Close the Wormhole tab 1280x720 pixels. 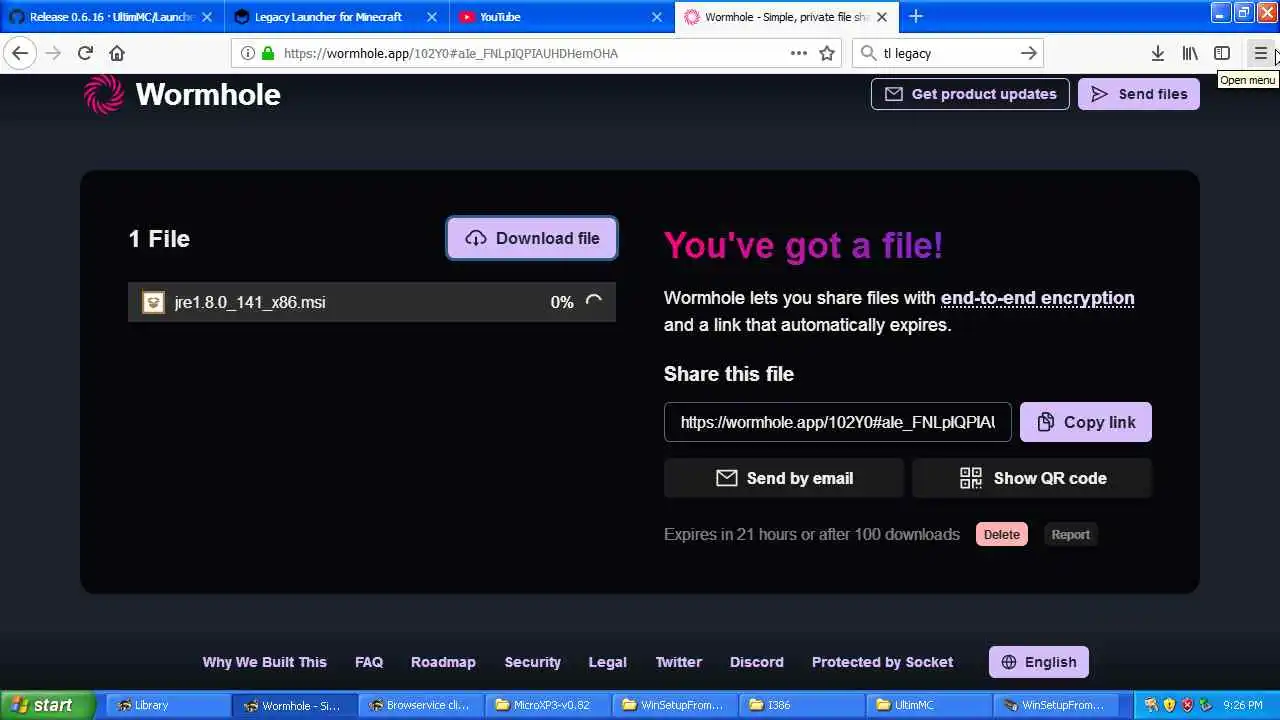882,17
